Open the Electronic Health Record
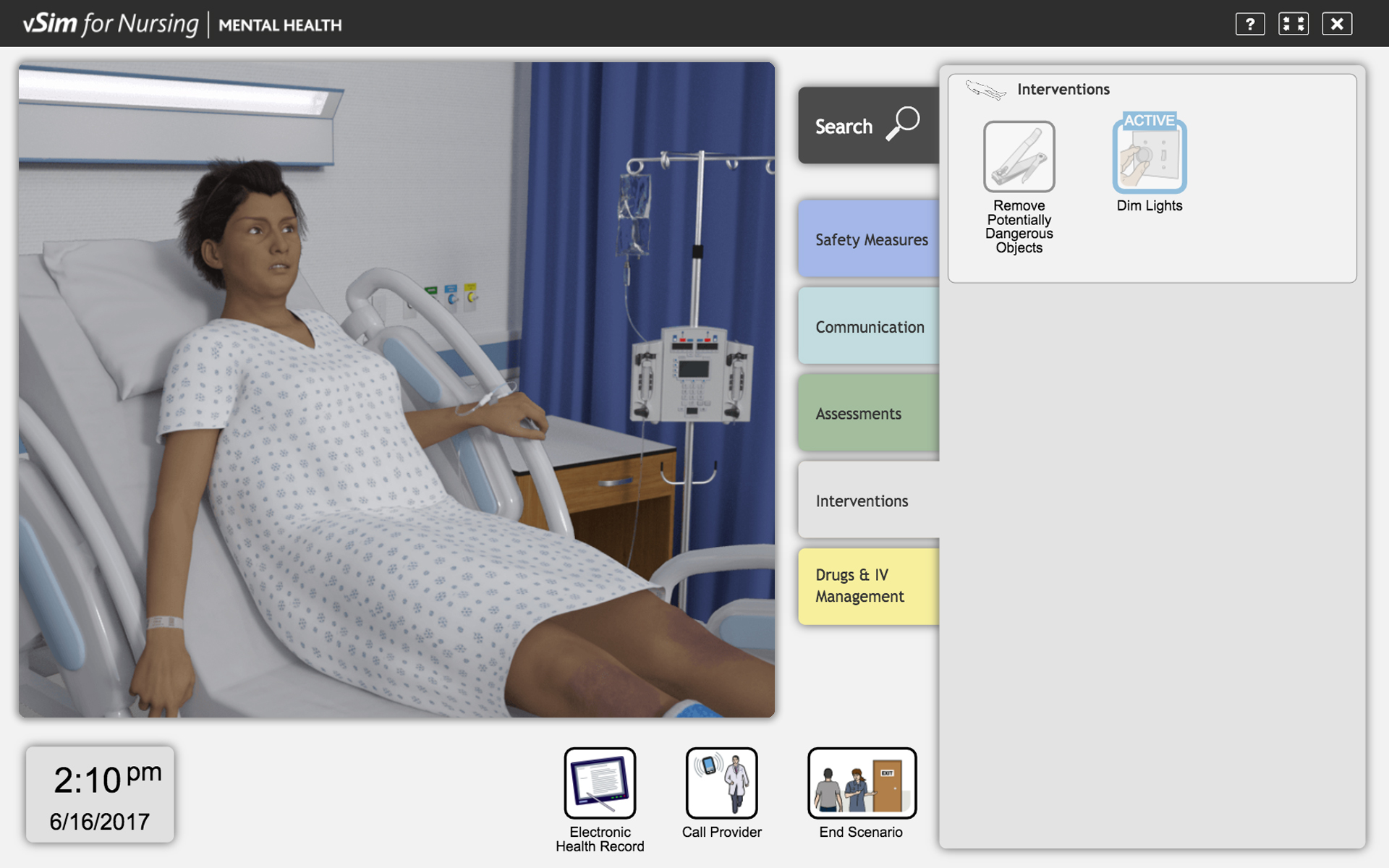Image resolution: width=1389 pixels, height=868 pixels. coord(599,783)
